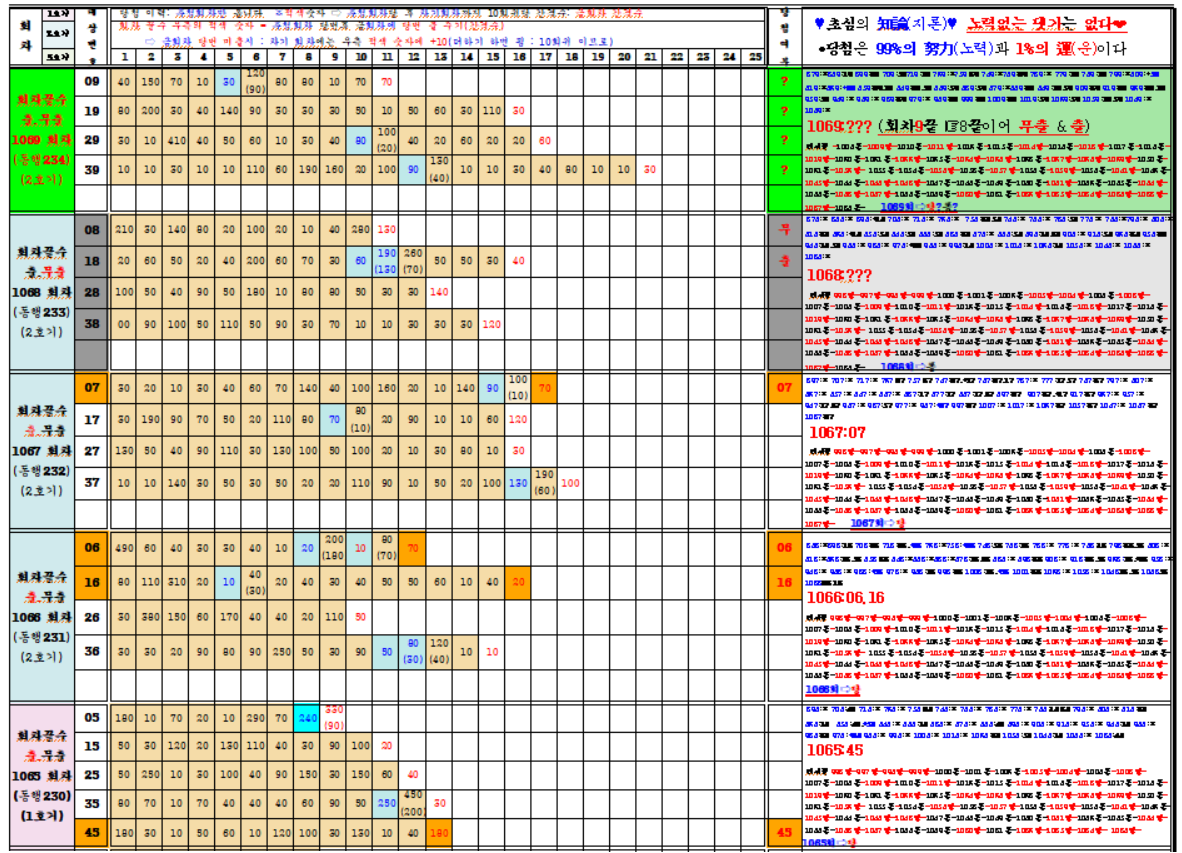Select the cell containing 410 in row 29
This screenshot has width=1182, height=853.
[176, 141]
